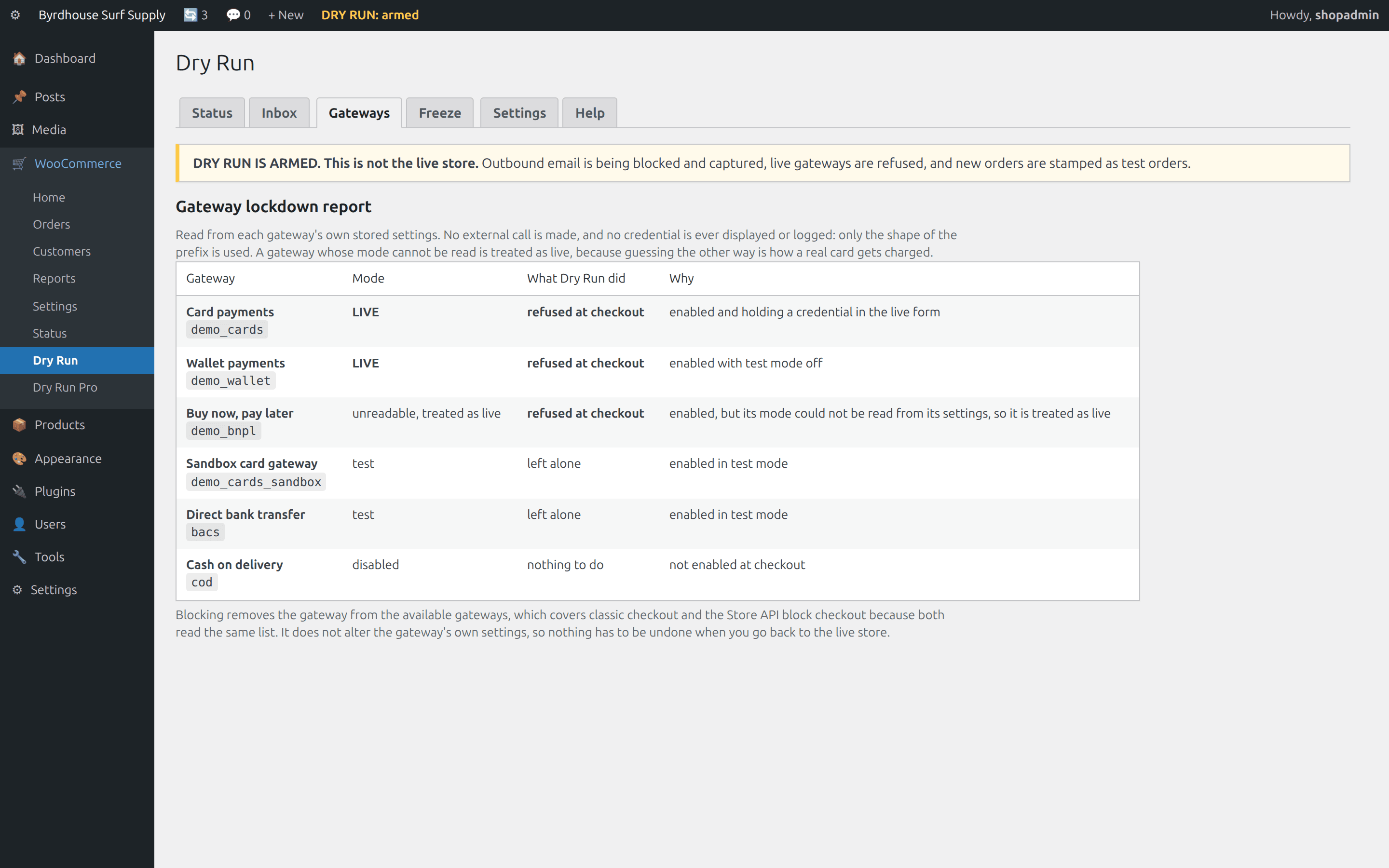Open Posts in the sidebar
The height and width of the screenshot is (868, 1389).
point(77,97)
